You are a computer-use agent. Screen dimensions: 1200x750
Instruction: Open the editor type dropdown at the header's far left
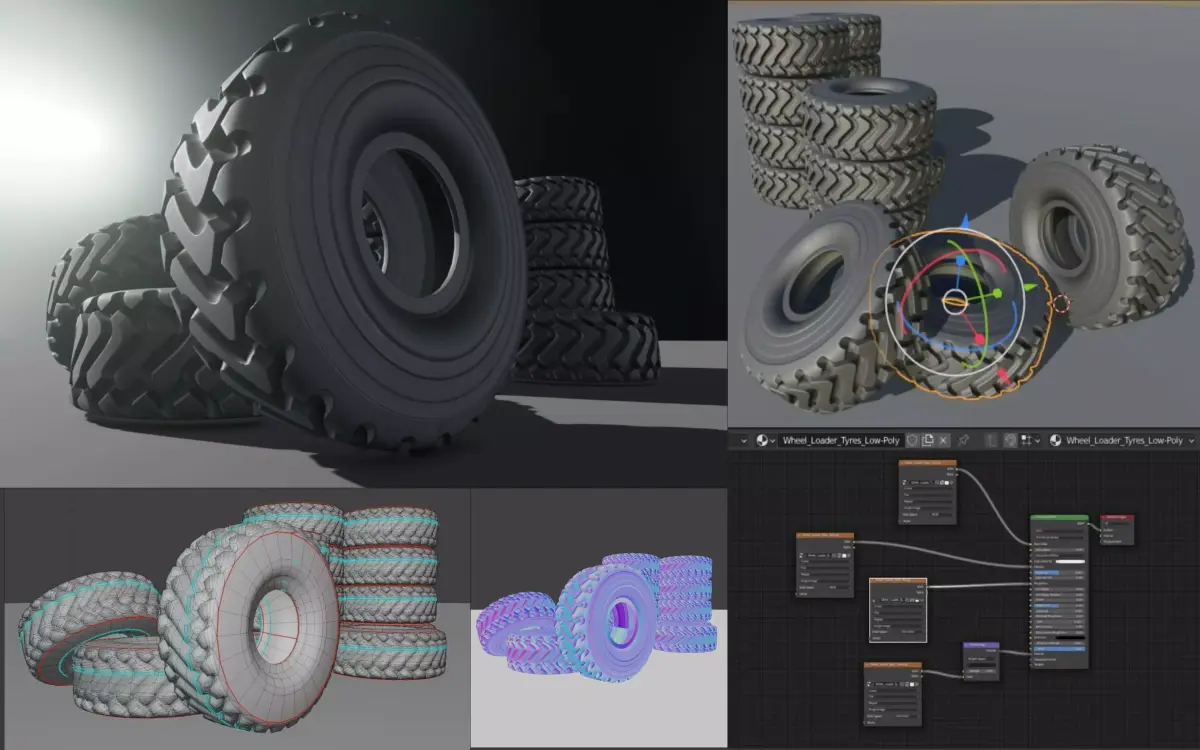(742, 441)
